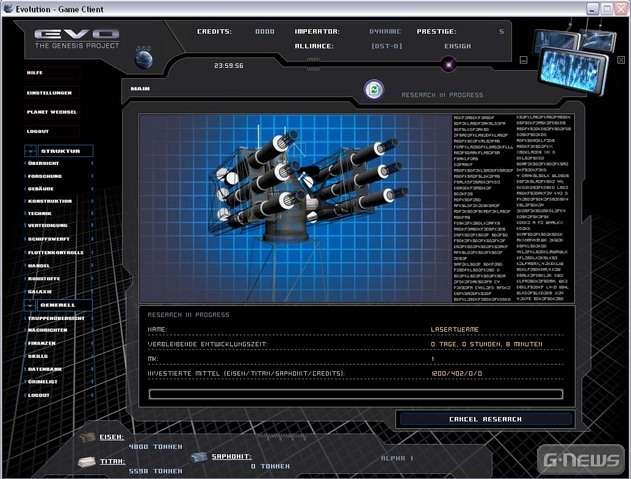
Task: Click Logout below Planet Wechsel
Action: pos(37,131)
